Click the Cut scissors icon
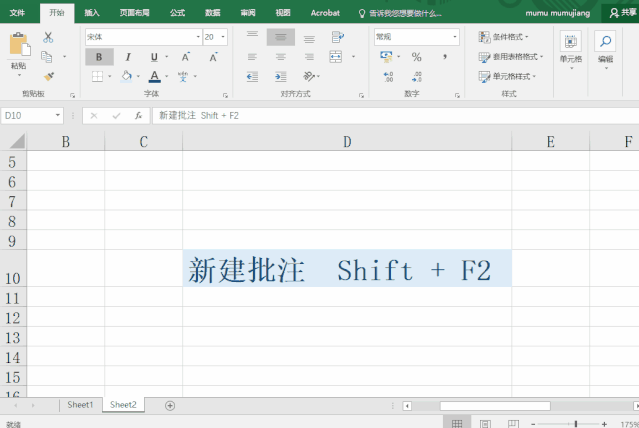Viewport: 639px width, 428px height. (x=48, y=37)
